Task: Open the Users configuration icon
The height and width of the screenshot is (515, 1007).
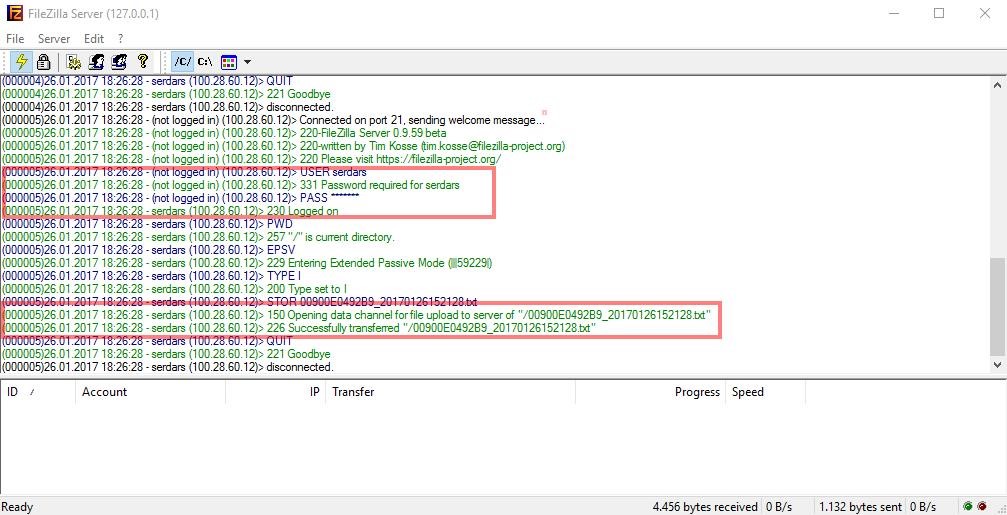Action: pyautogui.click(x=97, y=62)
